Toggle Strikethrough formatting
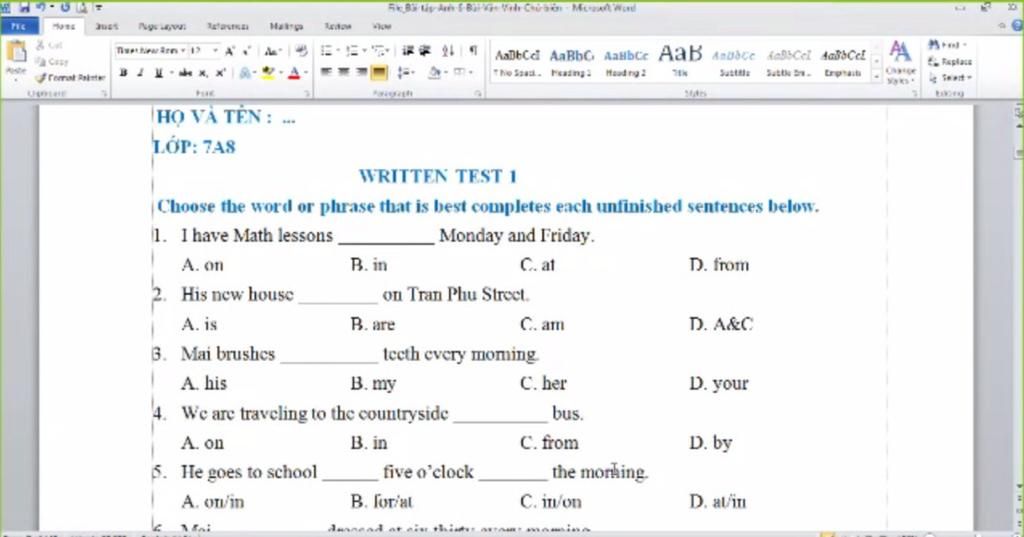Image resolution: width=1024 pixels, height=537 pixels. click(x=185, y=73)
